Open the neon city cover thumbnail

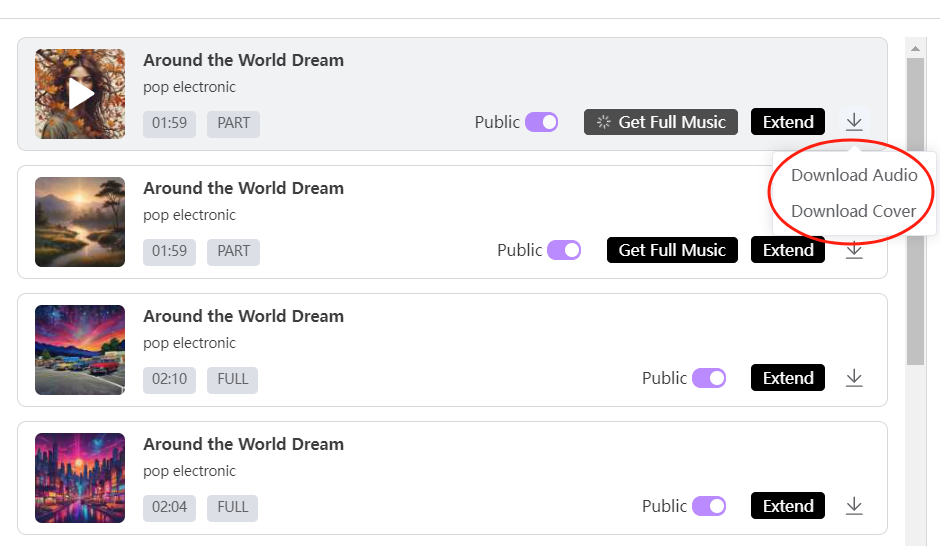80,478
